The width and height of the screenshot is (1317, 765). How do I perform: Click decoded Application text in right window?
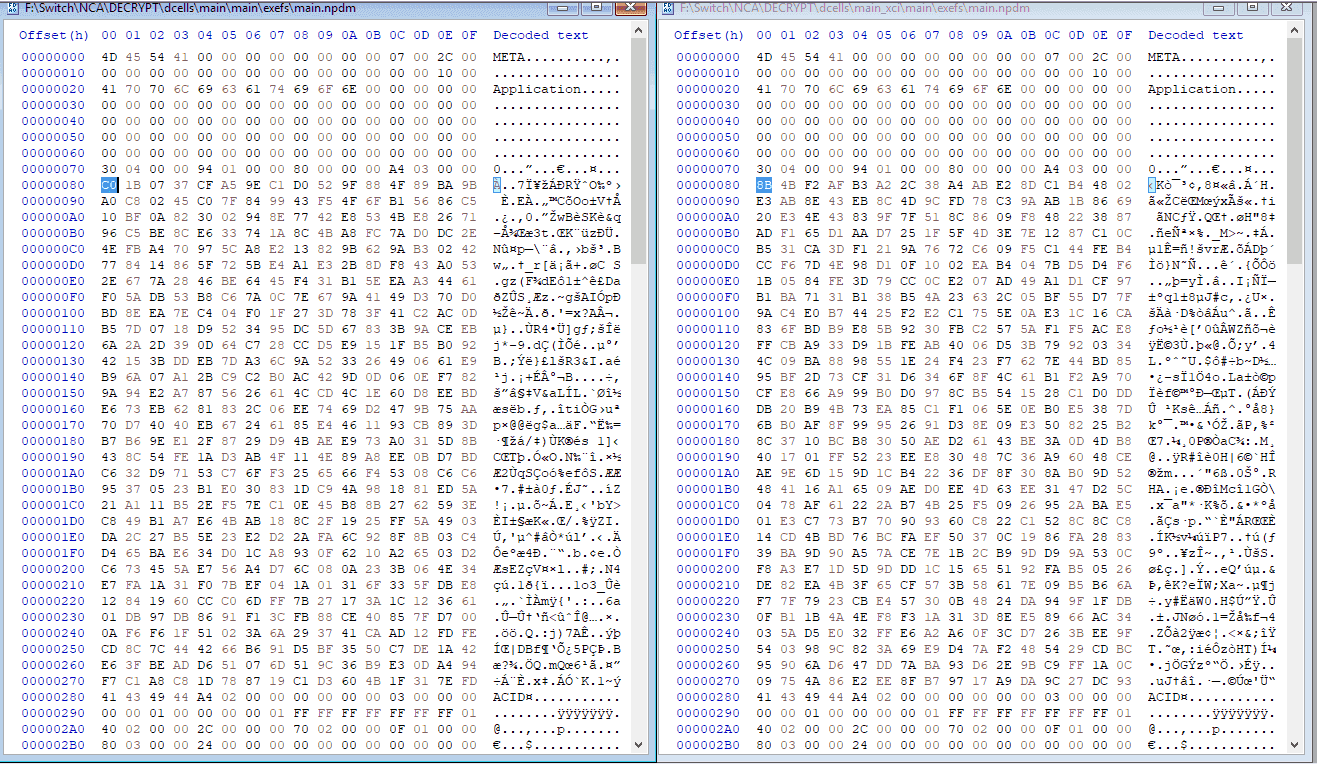point(1192,89)
